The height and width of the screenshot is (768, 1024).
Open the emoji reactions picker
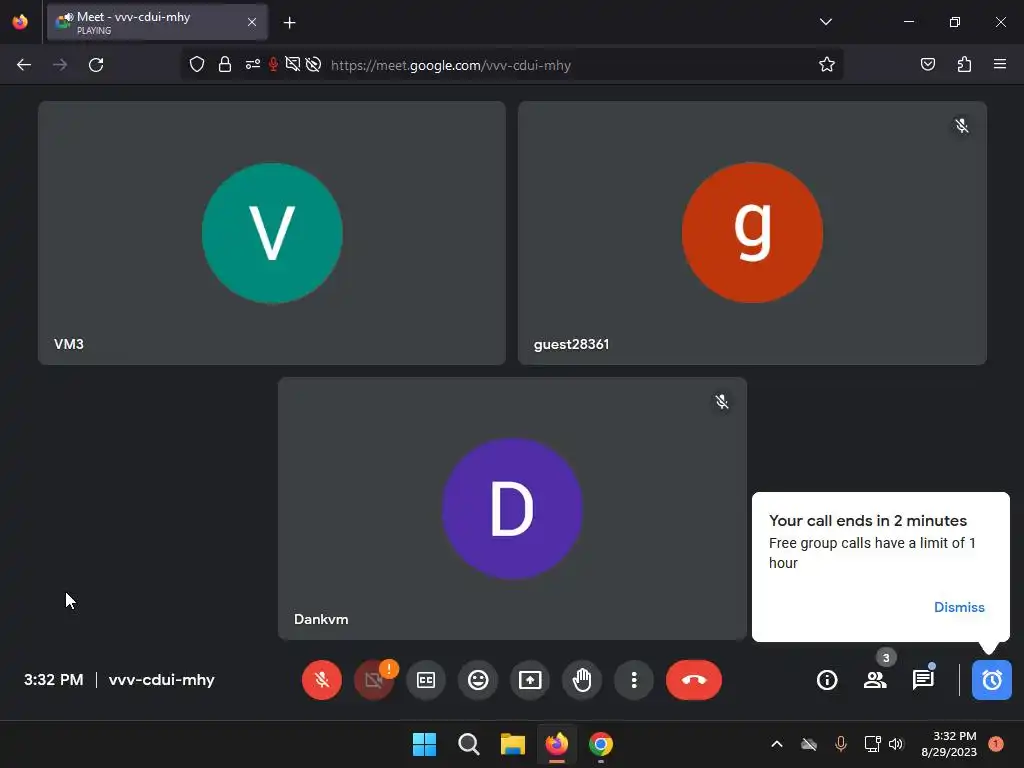click(478, 680)
